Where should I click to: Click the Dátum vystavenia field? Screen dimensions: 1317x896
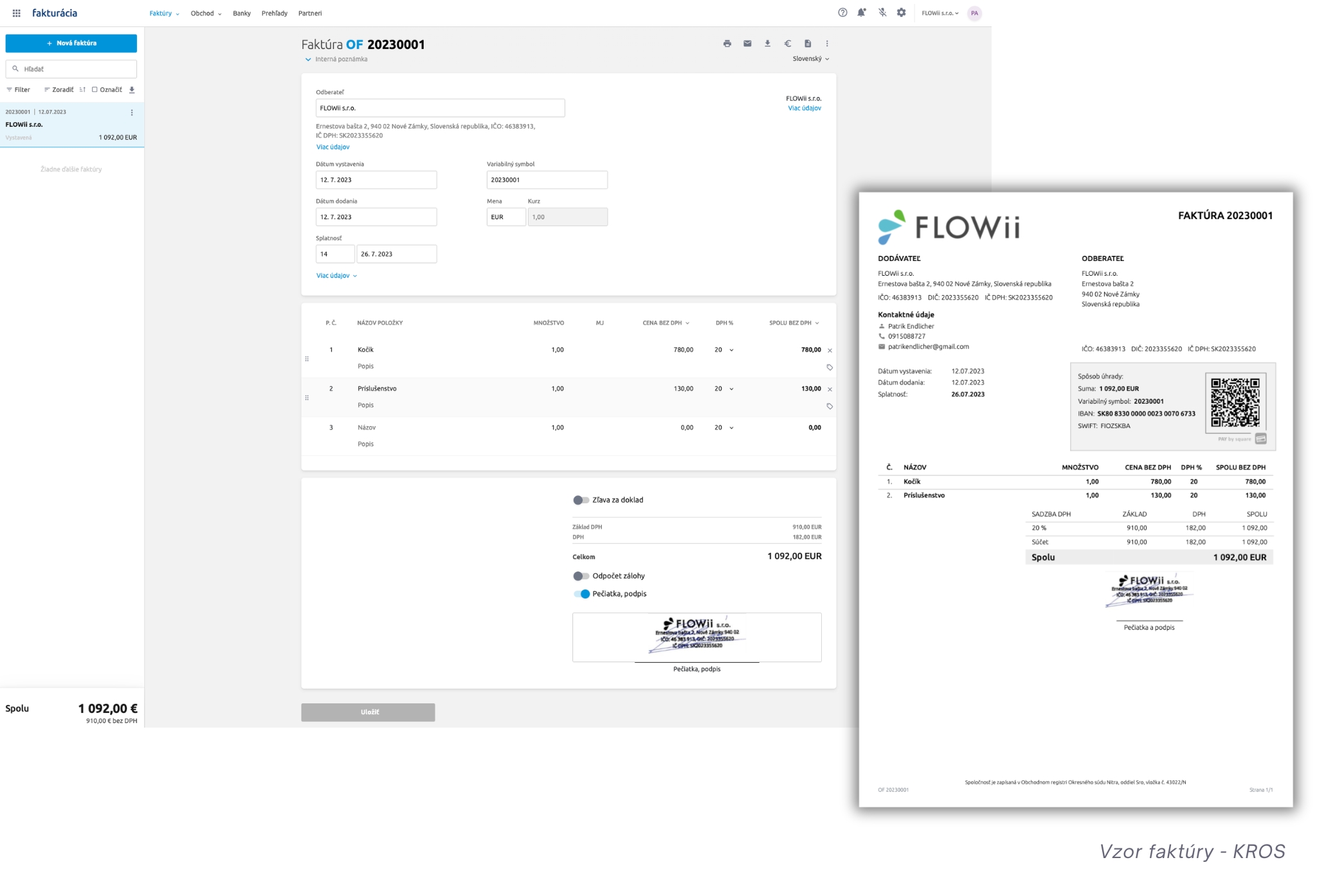[376, 180]
